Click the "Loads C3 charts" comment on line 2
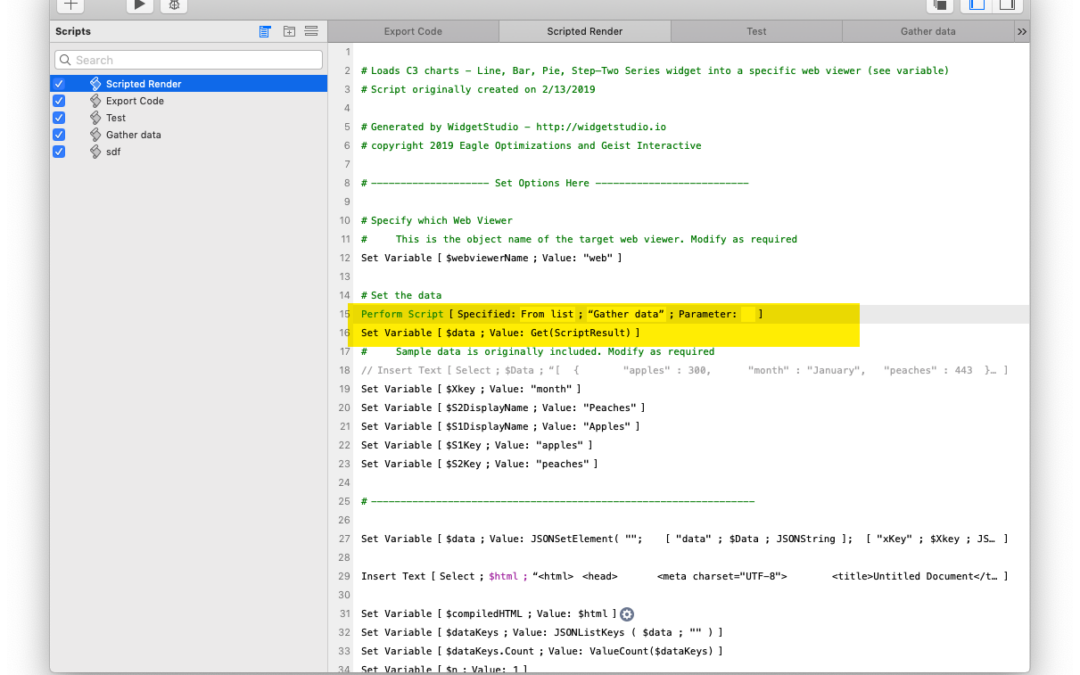Viewport: 1080px width, 675px height. (655, 71)
